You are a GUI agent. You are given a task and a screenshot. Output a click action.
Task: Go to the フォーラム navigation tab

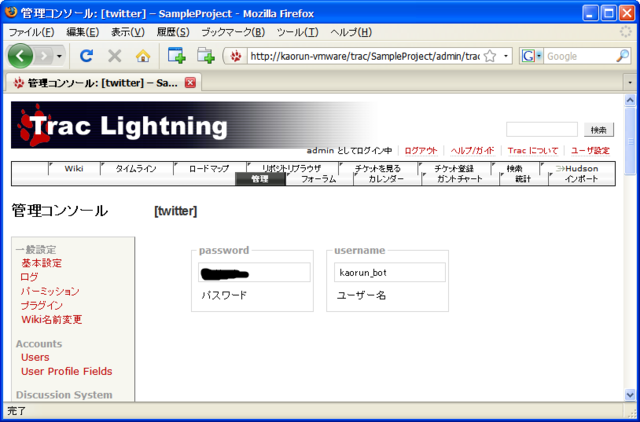[x=319, y=179]
